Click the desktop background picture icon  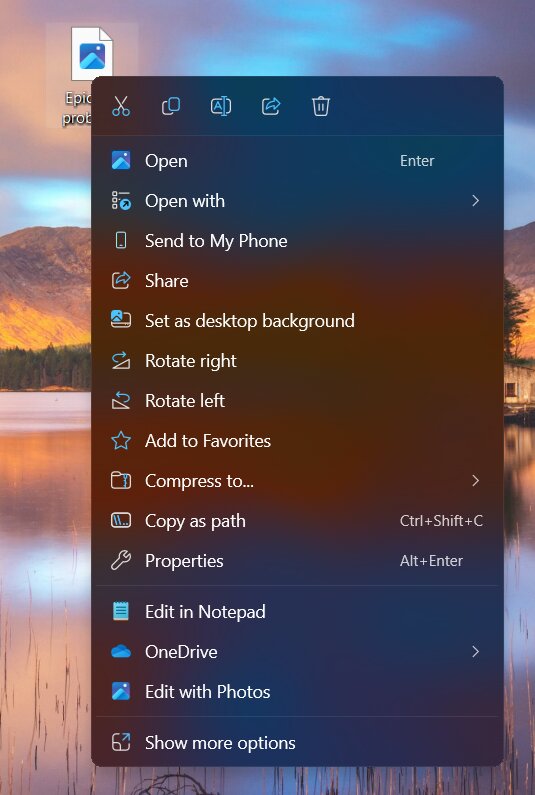pyautogui.click(x=121, y=320)
